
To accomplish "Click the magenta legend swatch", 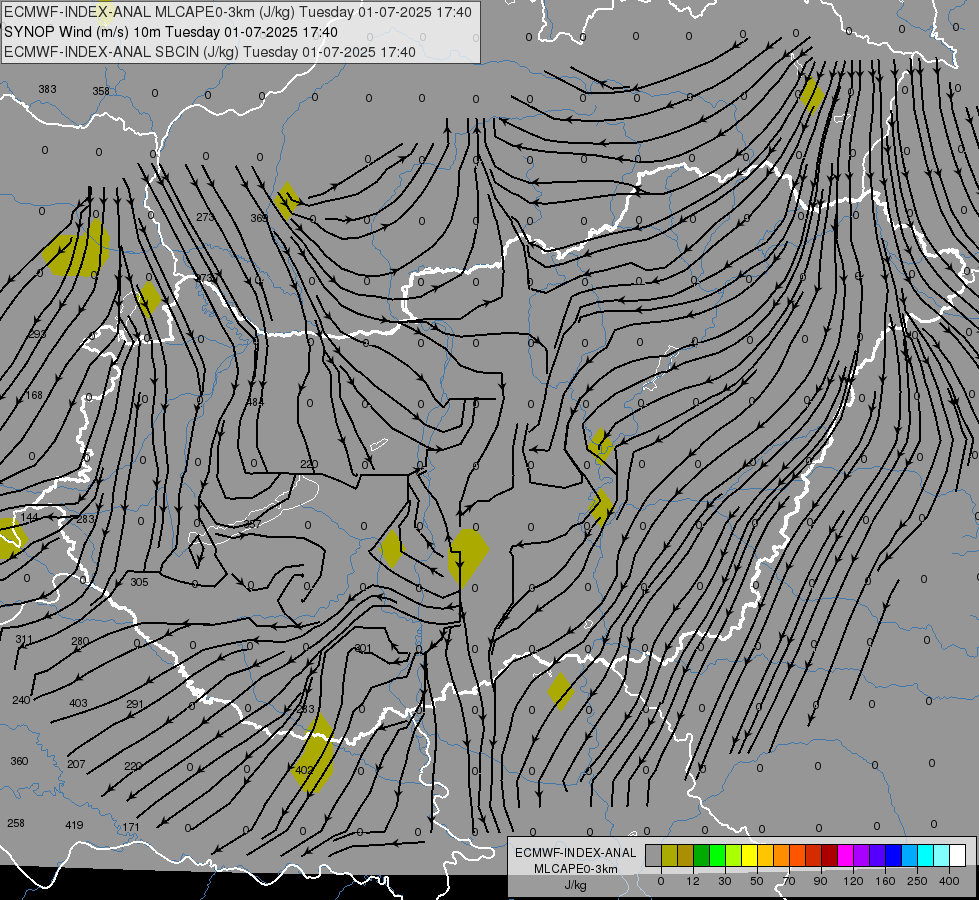I will tap(845, 855).
